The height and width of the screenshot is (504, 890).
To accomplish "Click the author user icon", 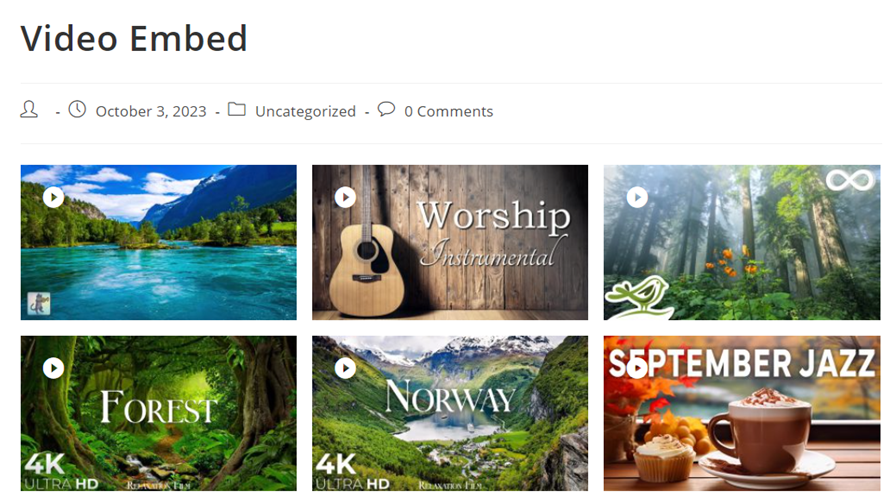I will tap(29, 110).
